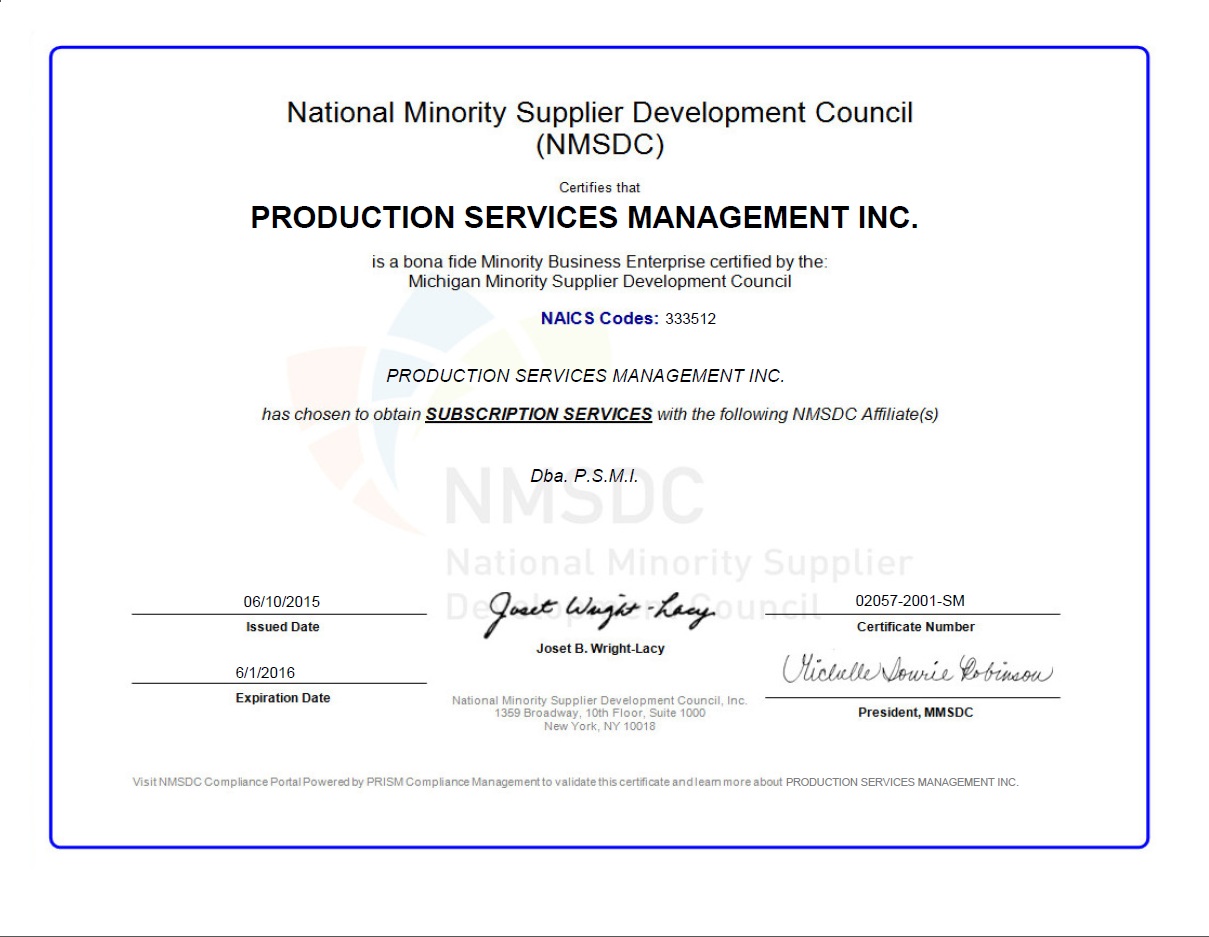Select "with the following NMSDC Affiliate(s)" text
This screenshot has width=1209, height=937.
coord(798,414)
